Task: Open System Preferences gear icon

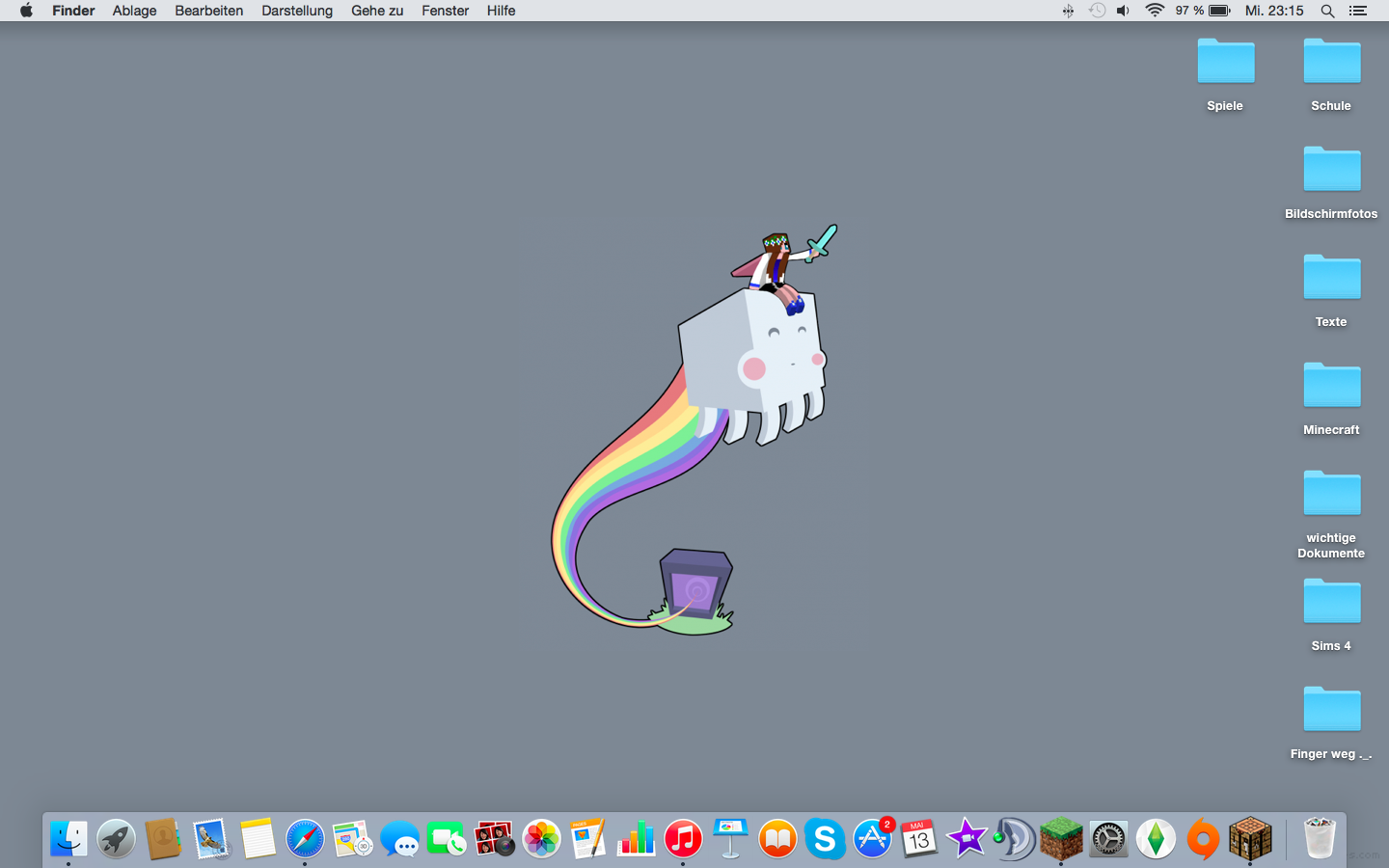Action: coord(1108,839)
